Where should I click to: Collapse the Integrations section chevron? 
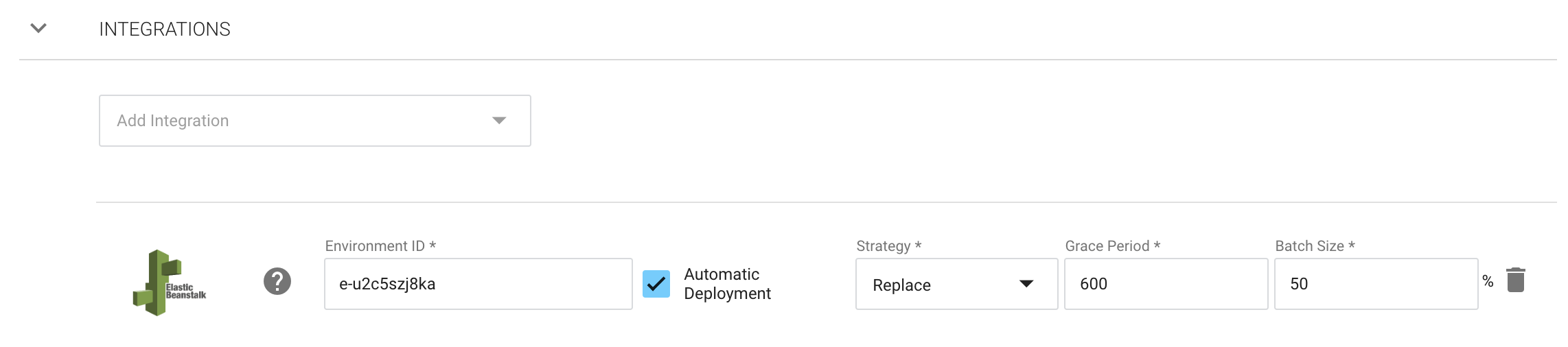(x=38, y=28)
